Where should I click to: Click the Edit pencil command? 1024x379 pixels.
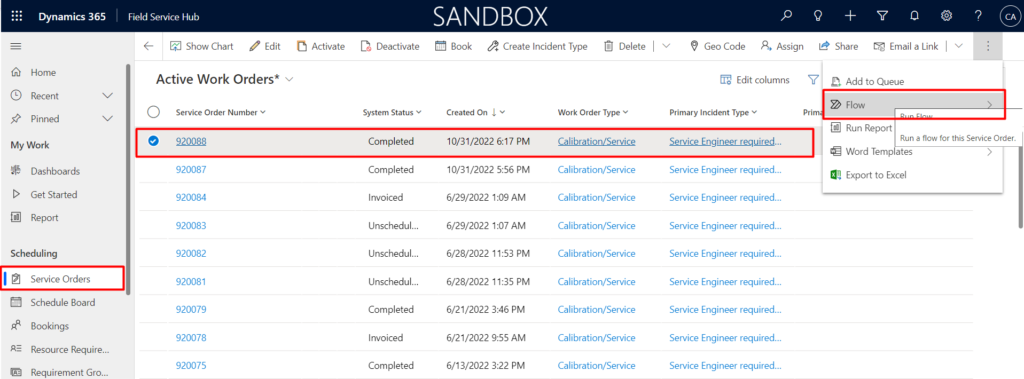tap(264, 46)
